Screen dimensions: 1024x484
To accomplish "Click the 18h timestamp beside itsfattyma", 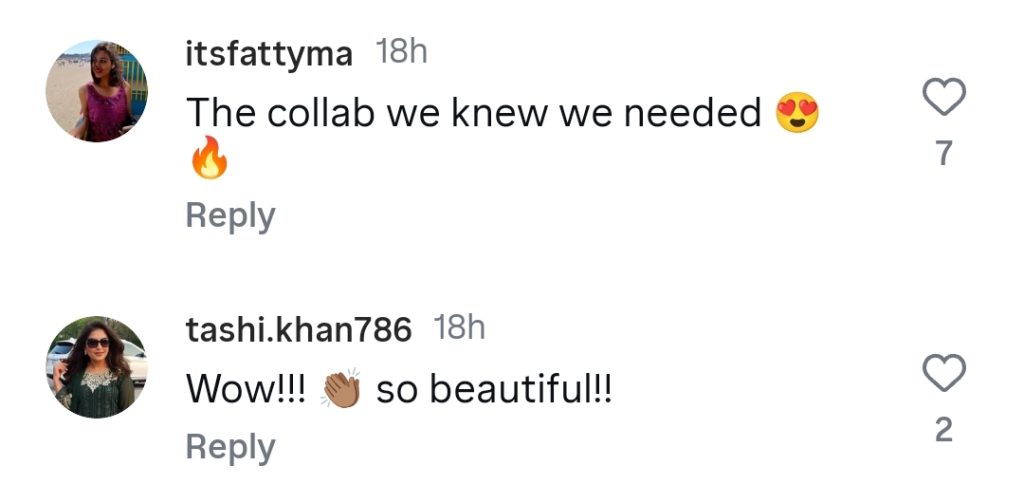I will click(401, 52).
